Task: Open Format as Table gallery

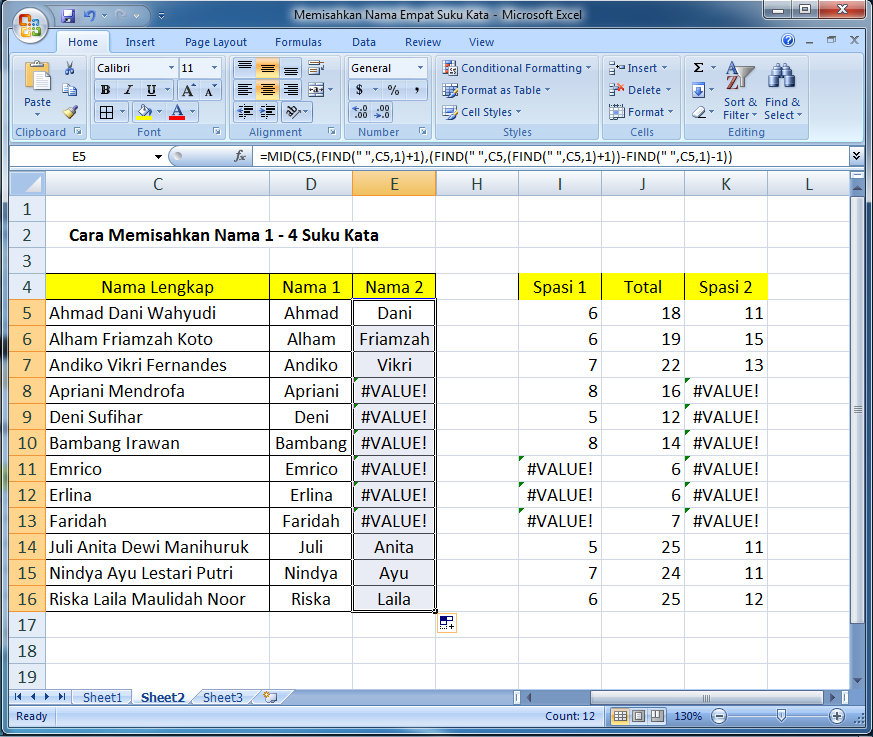Action: [x=496, y=90]
